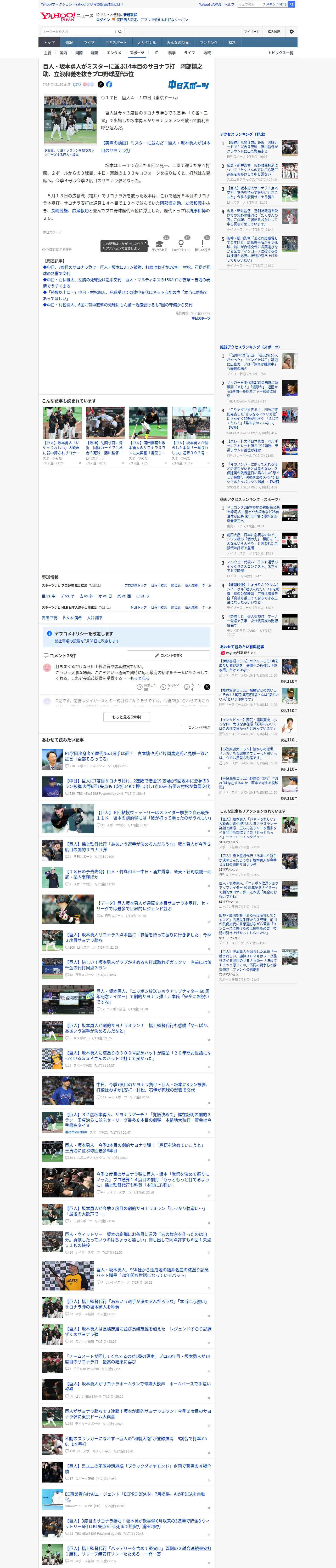Click the ログイン link
The width and height of the screenshot is (336, 1568).
(x=103, y=20)
